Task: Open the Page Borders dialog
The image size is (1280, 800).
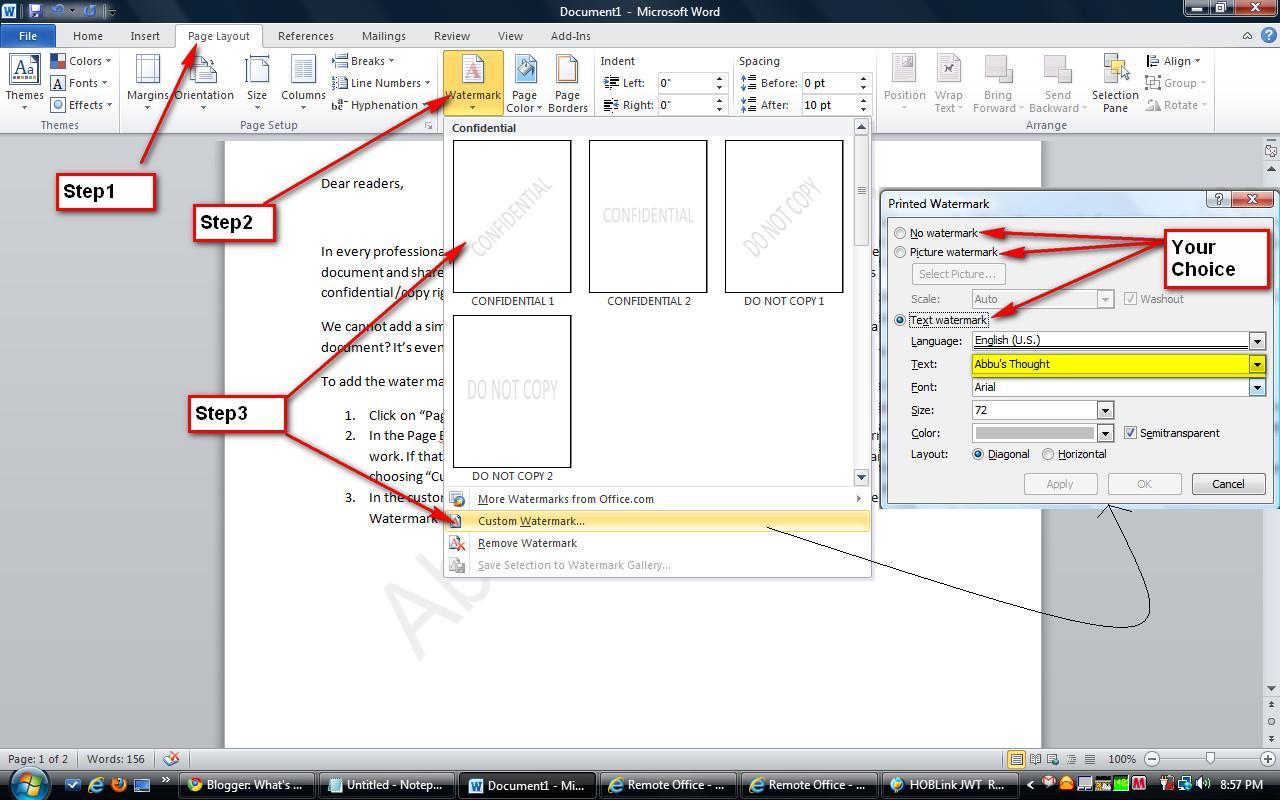Action: (567, 82)
